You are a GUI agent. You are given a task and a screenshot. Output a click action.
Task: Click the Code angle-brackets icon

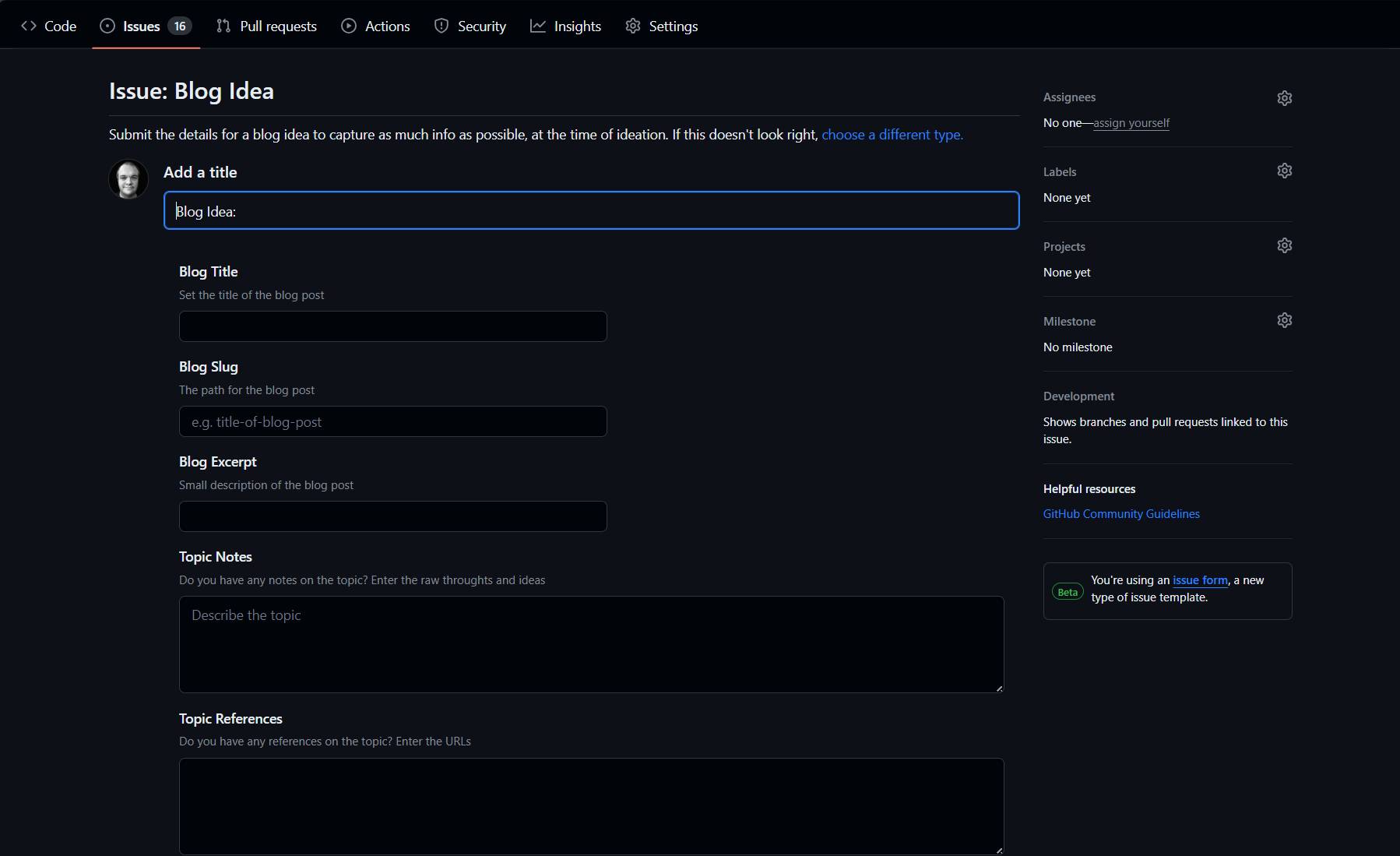click(29, 26)
